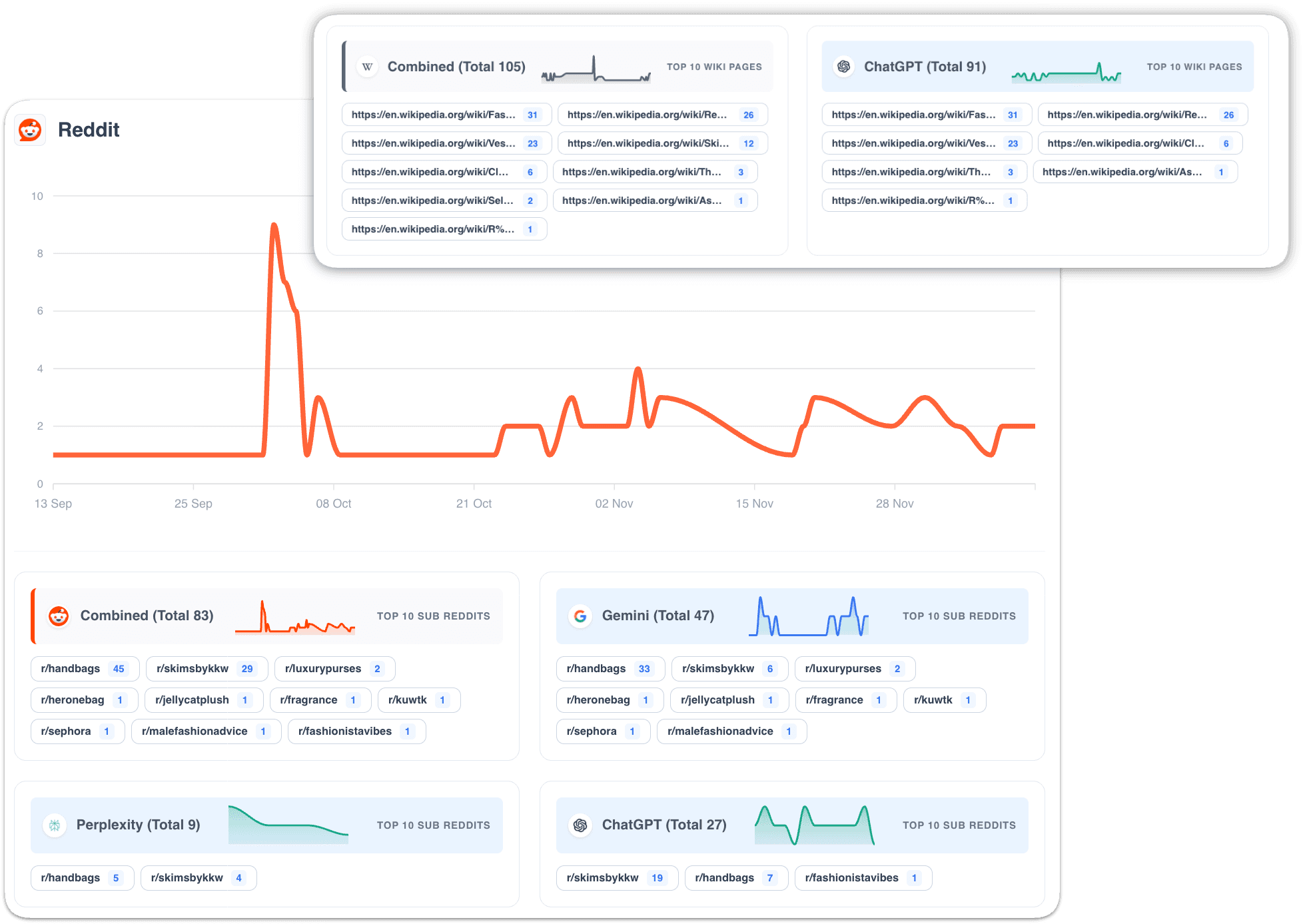Image resolution: width=1305 pixels, height=924 pixels.
Task: Click ChatGPT icon in wiki pages panel
Action: pos(843,67)
